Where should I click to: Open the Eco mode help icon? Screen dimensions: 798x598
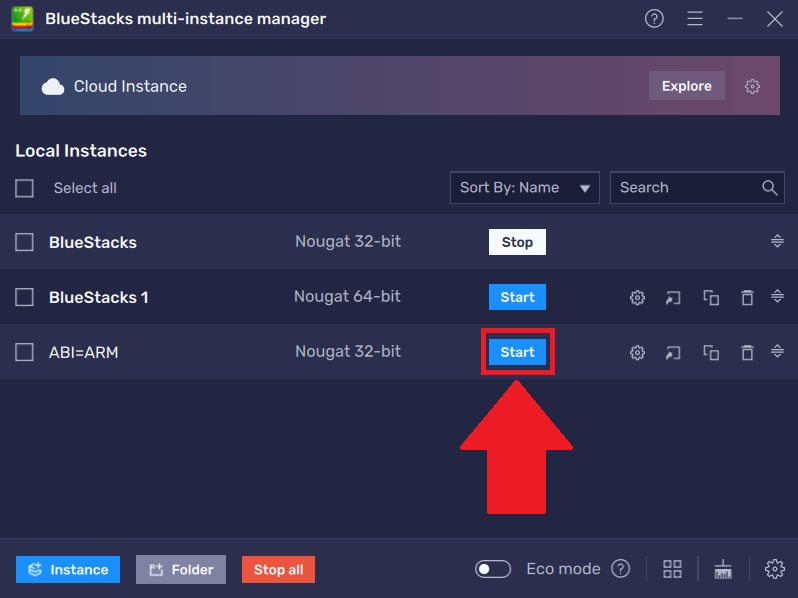pos(620,568)
